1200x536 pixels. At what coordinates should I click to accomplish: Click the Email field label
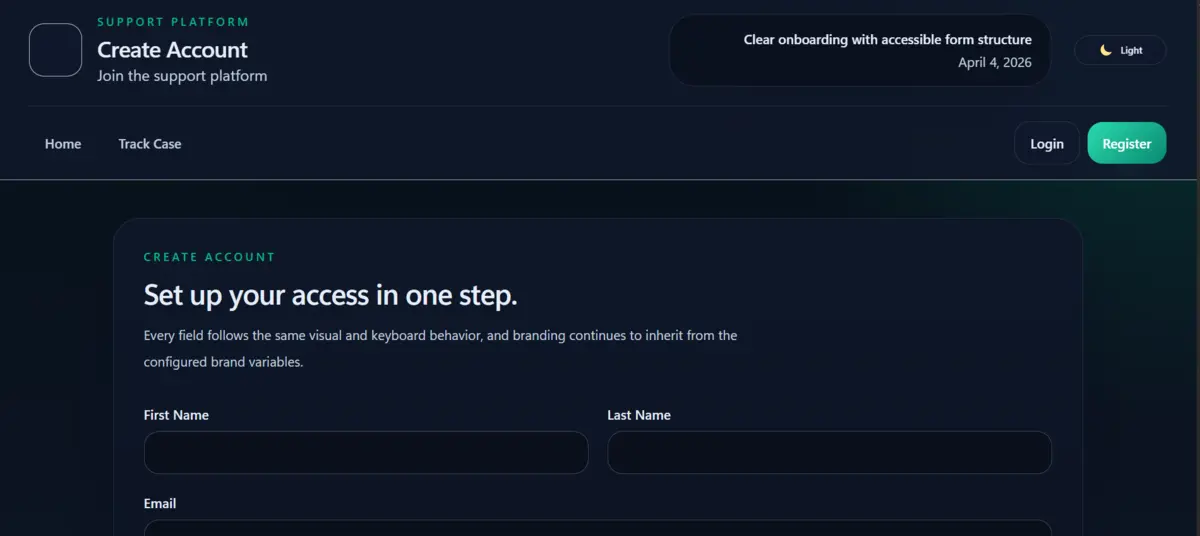160,504
